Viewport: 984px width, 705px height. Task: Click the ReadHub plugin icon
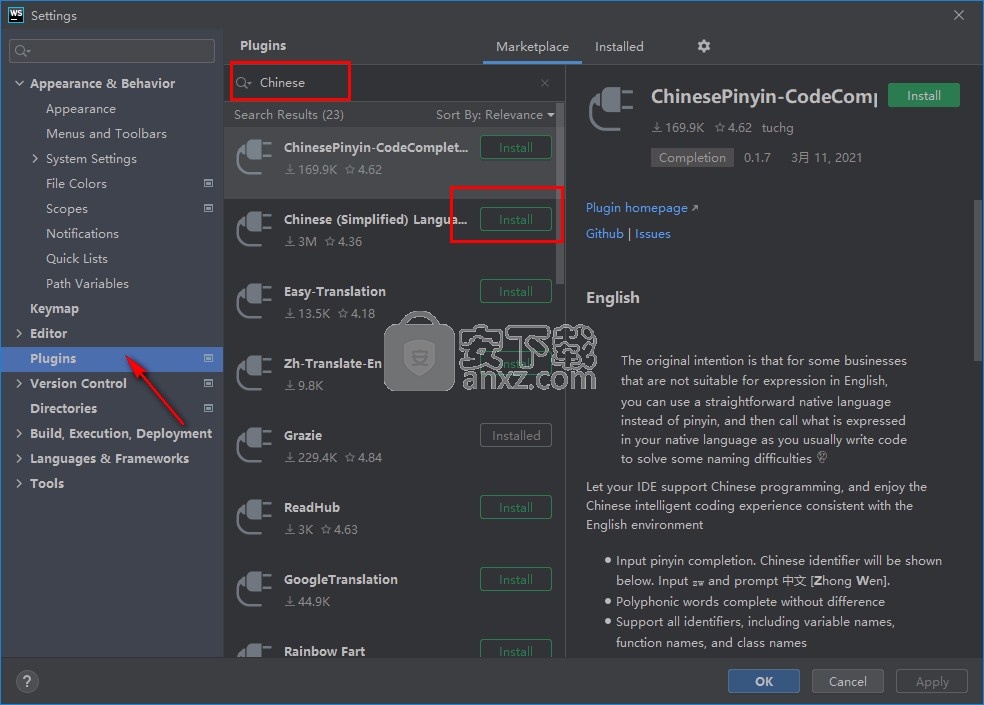coord(254,517)
